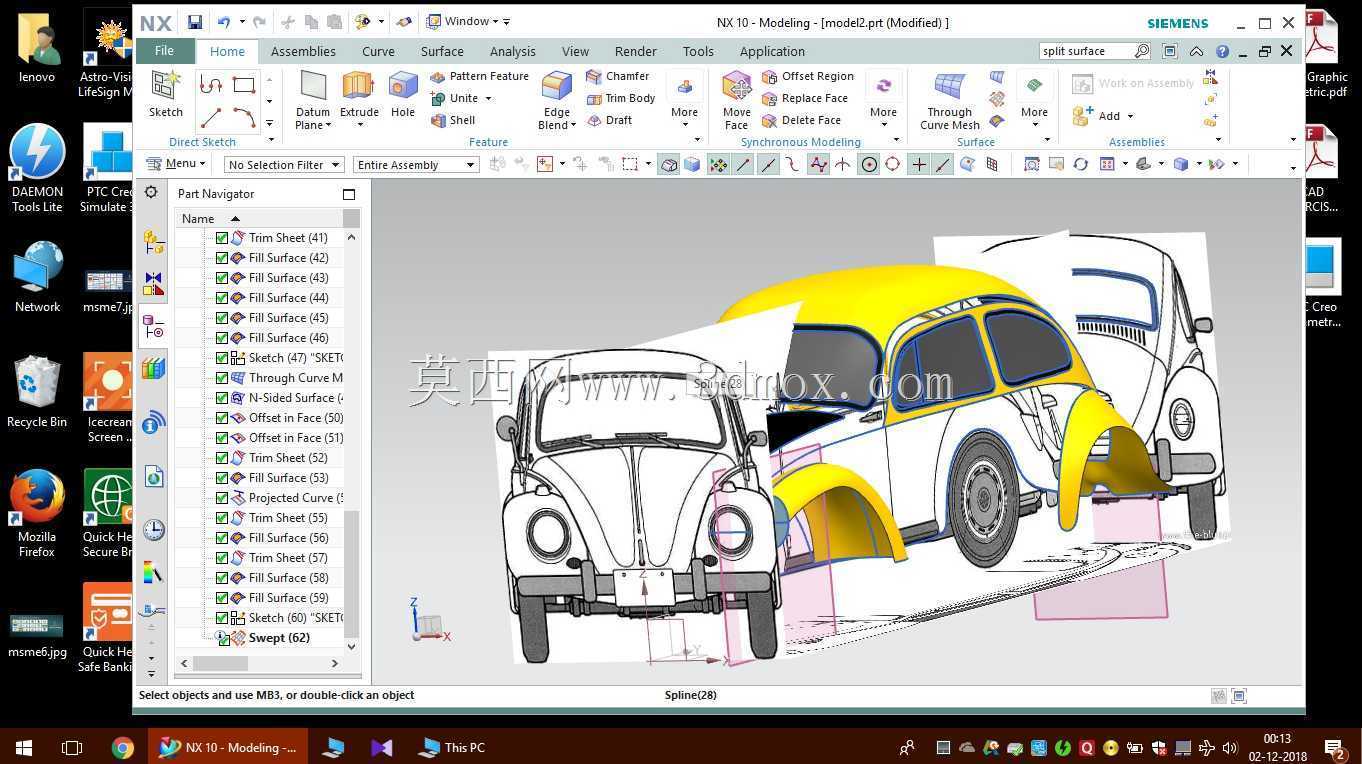This screenshot has height=764, width=1362.
Task: Open the File tab
Action: click(164, 51)
